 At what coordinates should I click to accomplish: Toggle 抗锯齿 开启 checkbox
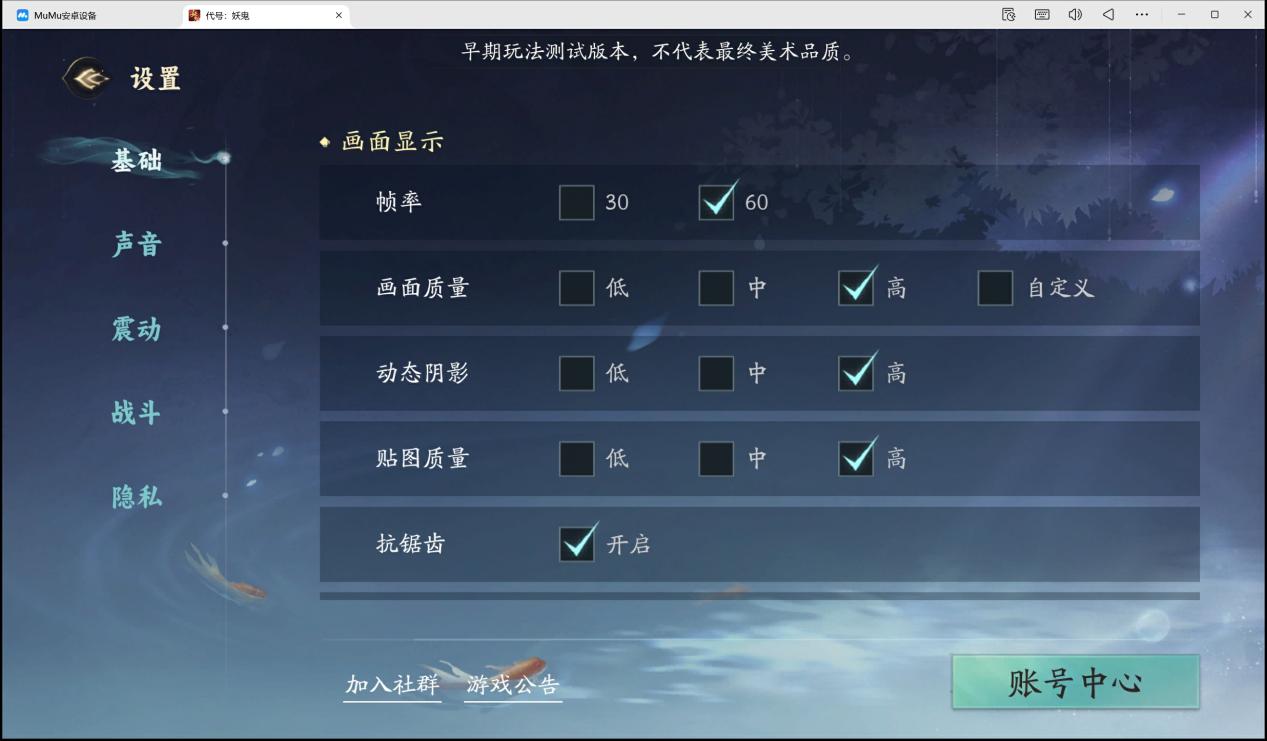(x=577, y=543)
